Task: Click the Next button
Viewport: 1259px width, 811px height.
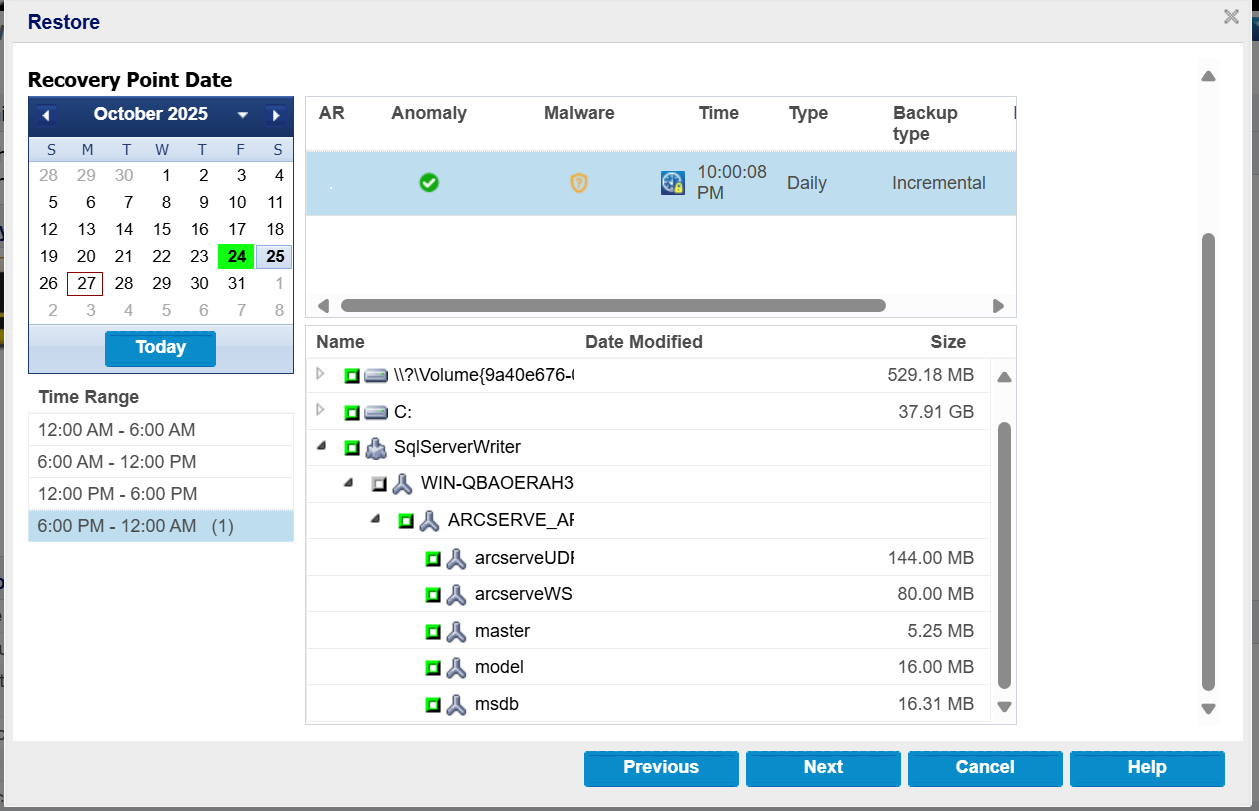Action: (x=823, y=768)
